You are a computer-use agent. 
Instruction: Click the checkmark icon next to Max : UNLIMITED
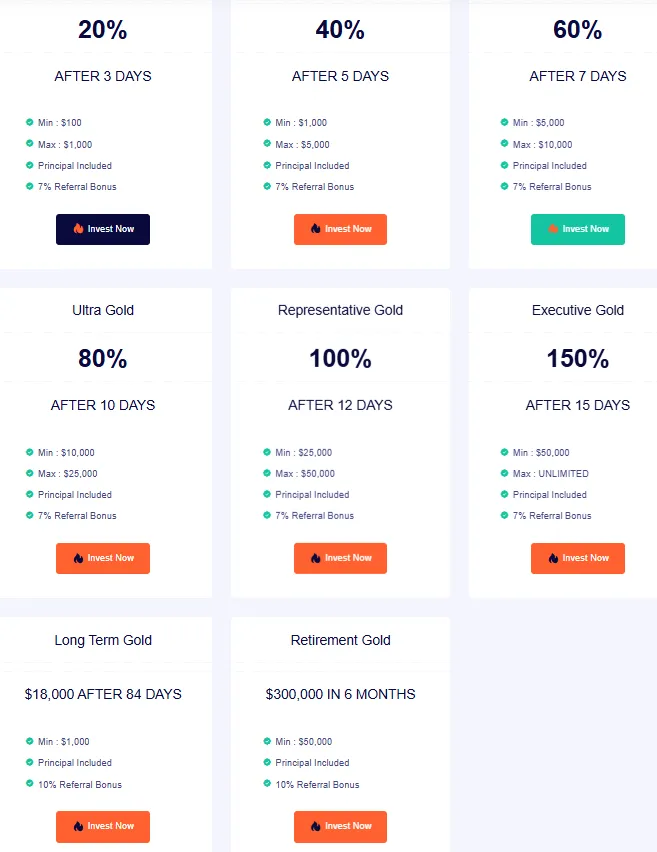tap(505, 474)
